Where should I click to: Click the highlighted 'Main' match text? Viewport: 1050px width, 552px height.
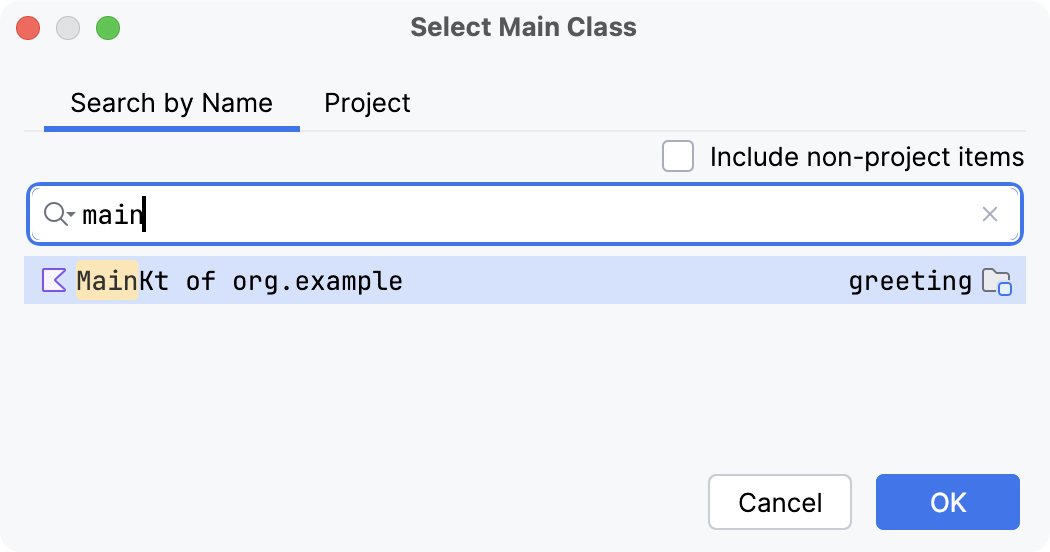[x=107, y=281]
